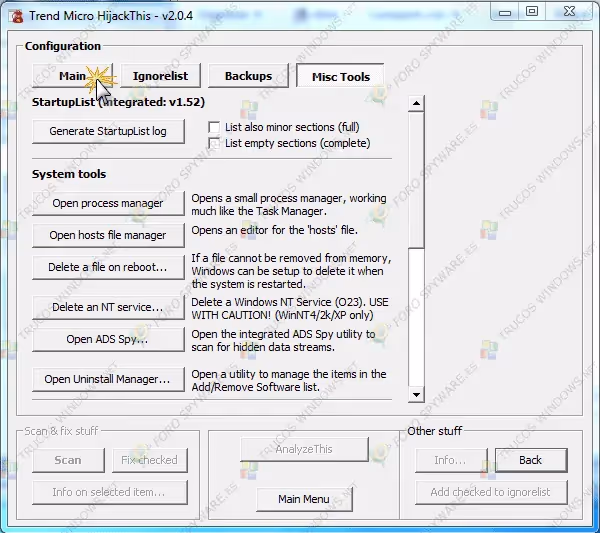Click Open process manager button
This screenshot has width=600, height=533.
coord(108,203)
